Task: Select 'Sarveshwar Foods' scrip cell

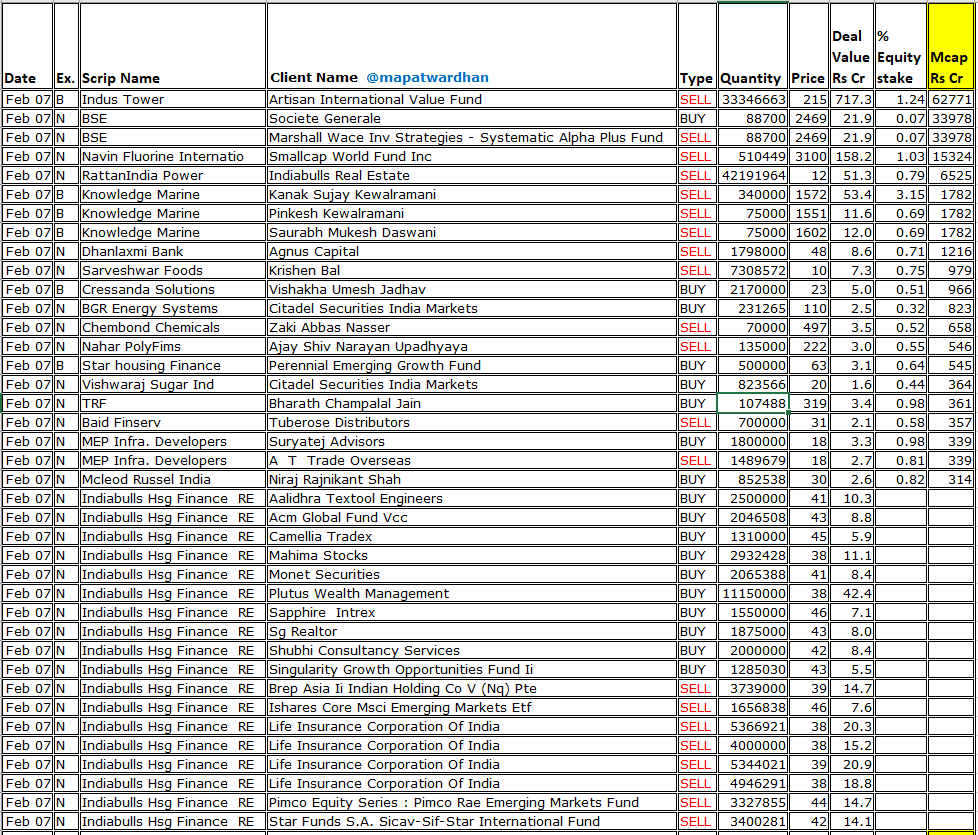Action: (x=173, y=271)
